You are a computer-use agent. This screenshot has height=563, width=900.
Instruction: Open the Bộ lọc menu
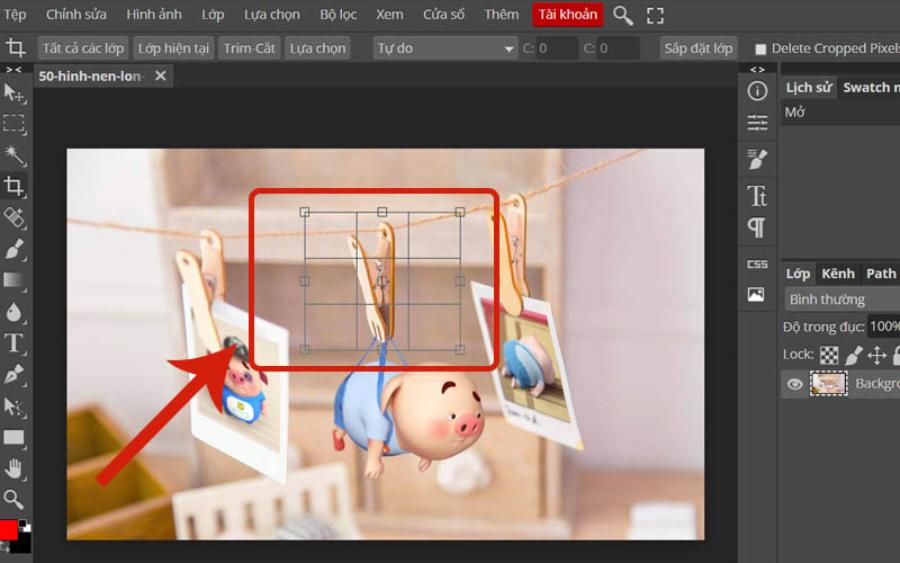tap(338, 15)
